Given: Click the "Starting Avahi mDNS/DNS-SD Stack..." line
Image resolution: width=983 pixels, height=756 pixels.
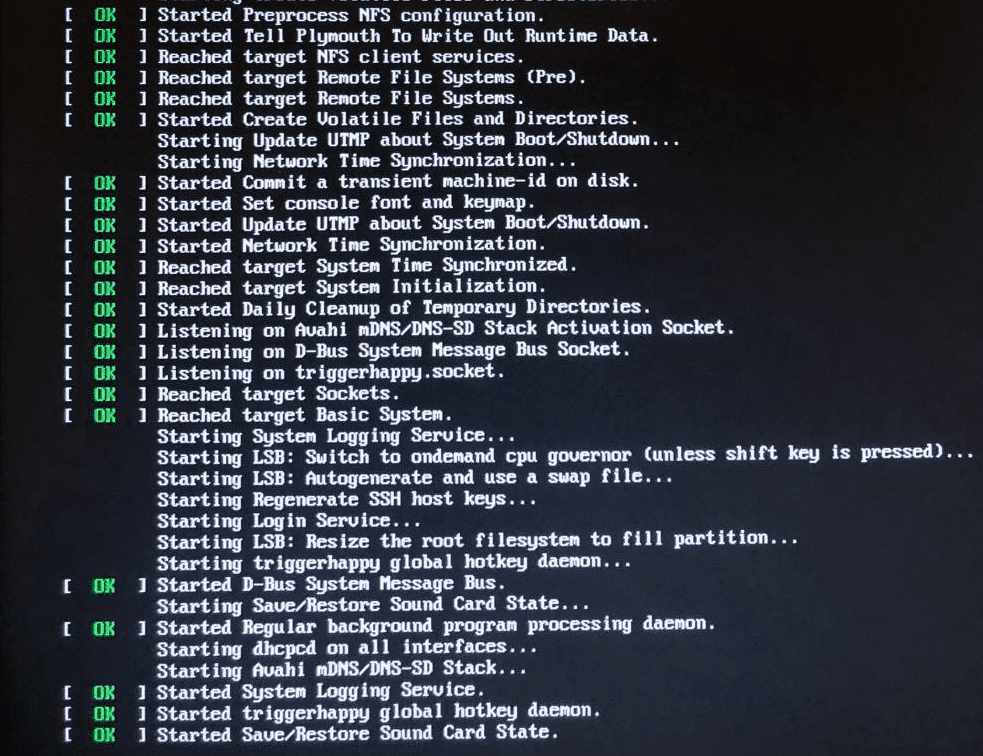Looking at the screenshot, I should (x=342, y=669).
